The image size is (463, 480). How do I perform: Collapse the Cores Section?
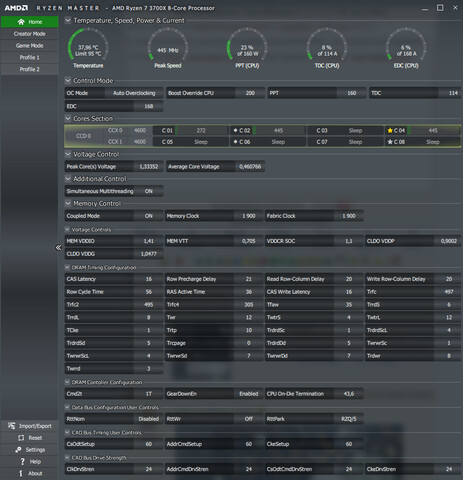68,118
